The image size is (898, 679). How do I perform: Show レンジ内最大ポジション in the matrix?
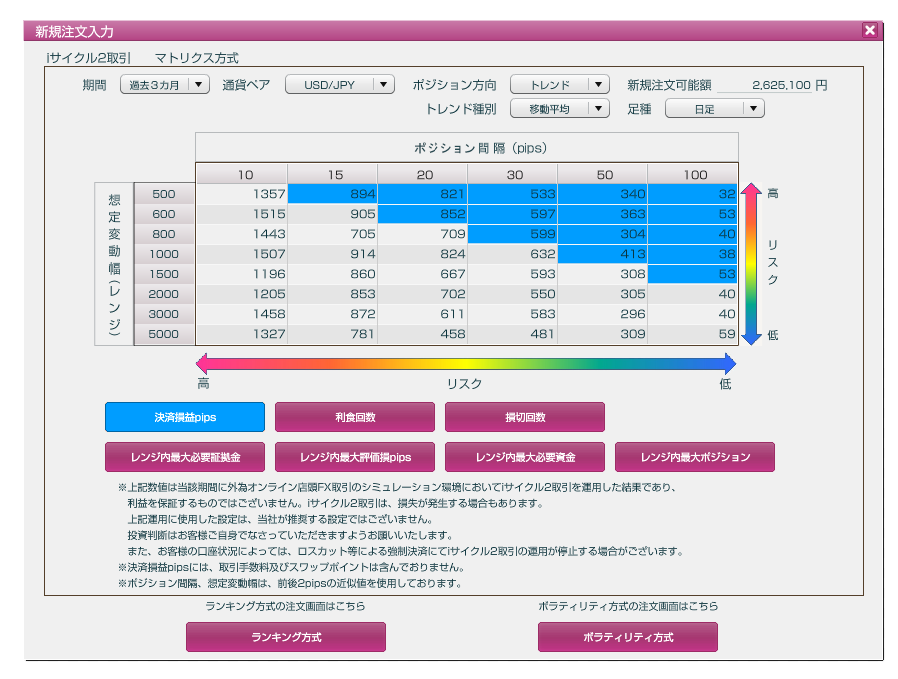(697, 456)
